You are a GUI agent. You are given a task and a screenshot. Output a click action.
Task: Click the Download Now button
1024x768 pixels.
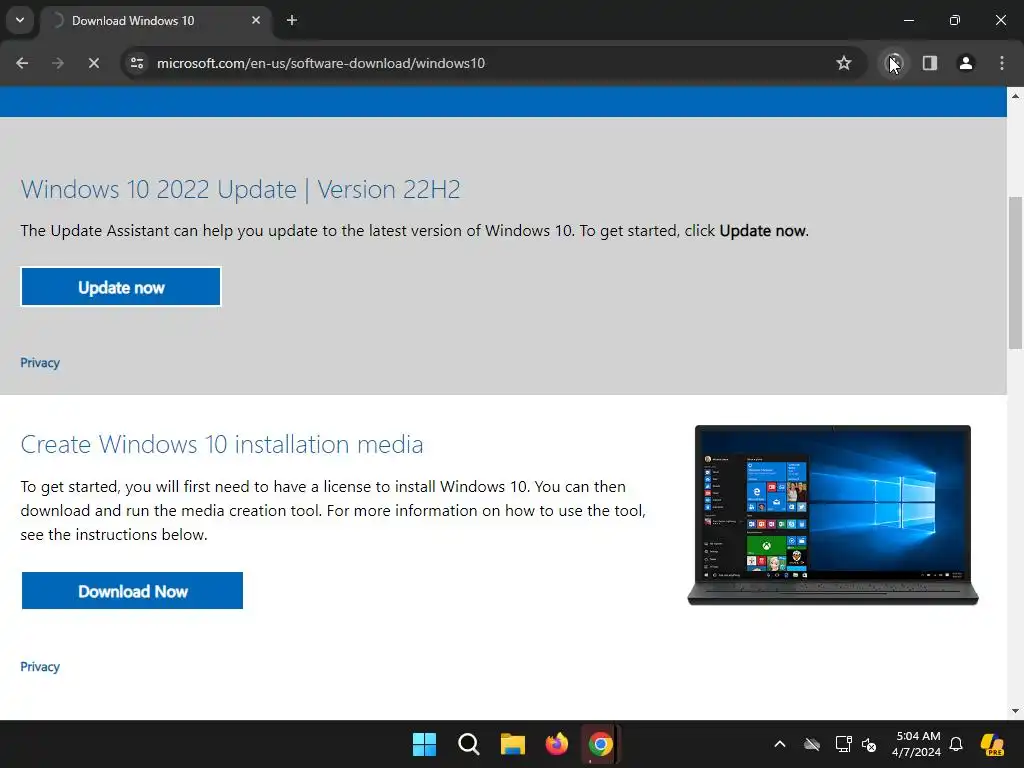point(132,590)
